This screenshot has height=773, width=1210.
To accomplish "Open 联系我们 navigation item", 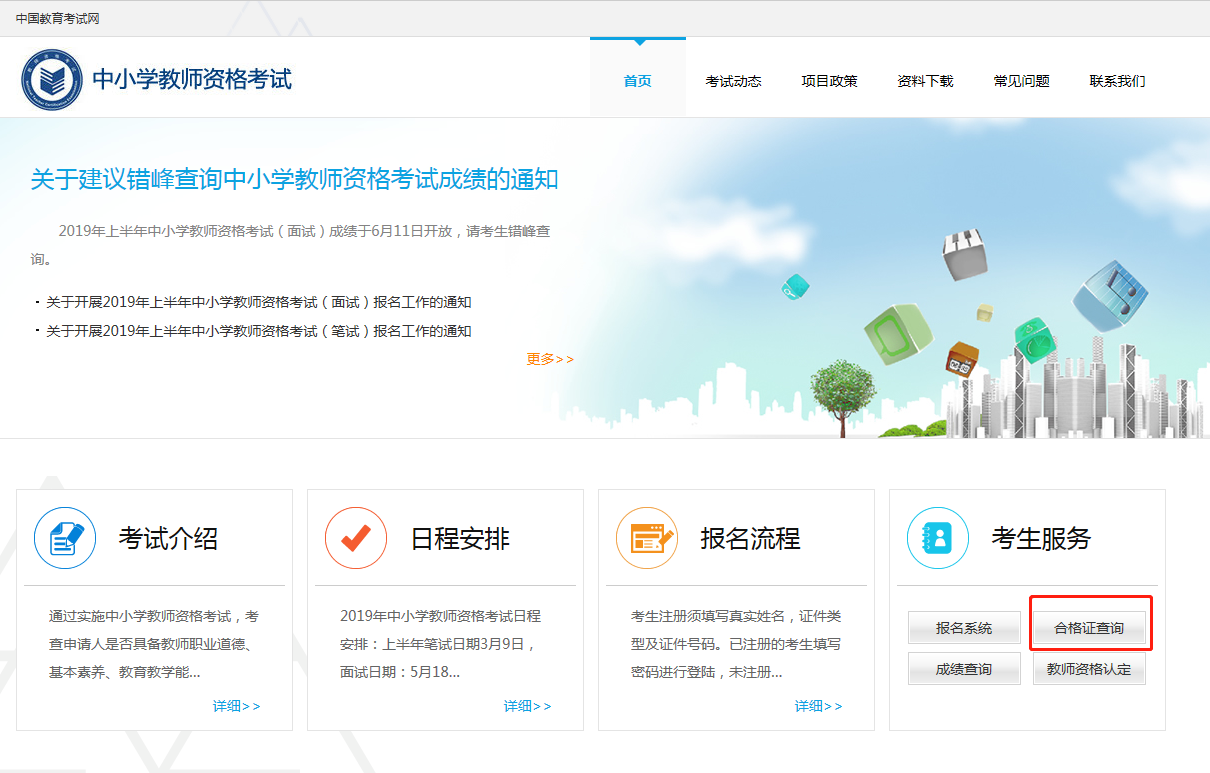I will (1118, 81).
